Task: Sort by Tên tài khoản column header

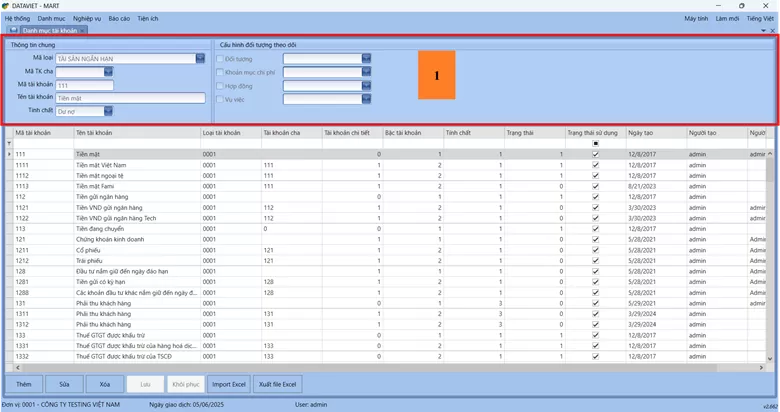Action: tap(137, 133)
